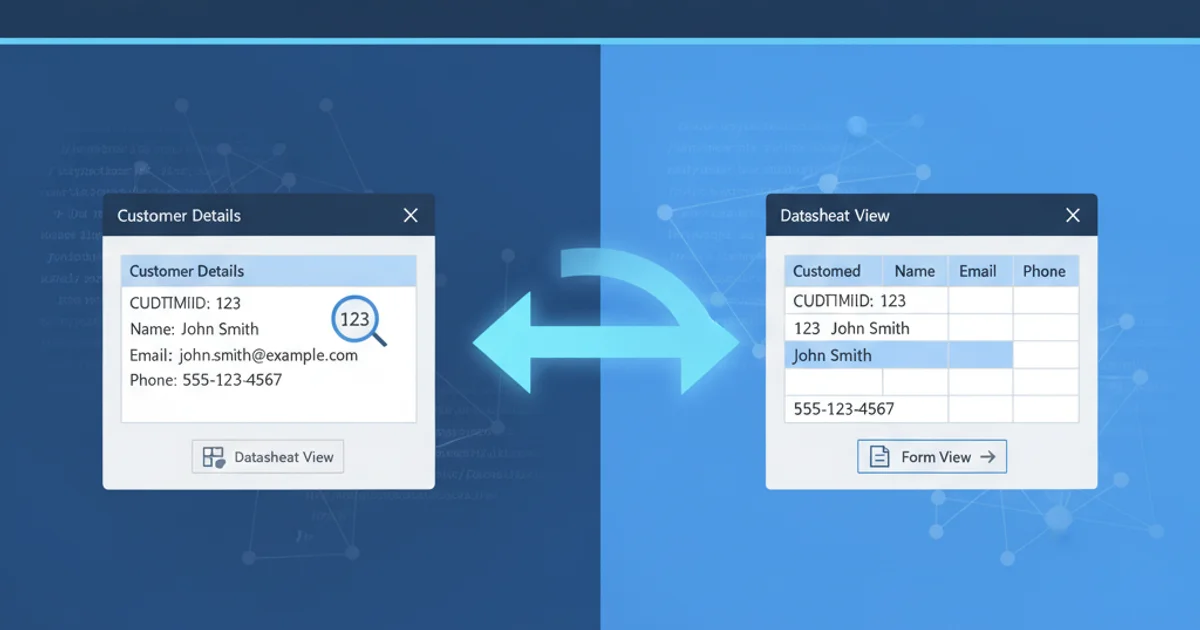Click the document icon beside Form View
This screenshot has width=1200, height=630.
tap(879, 457)
